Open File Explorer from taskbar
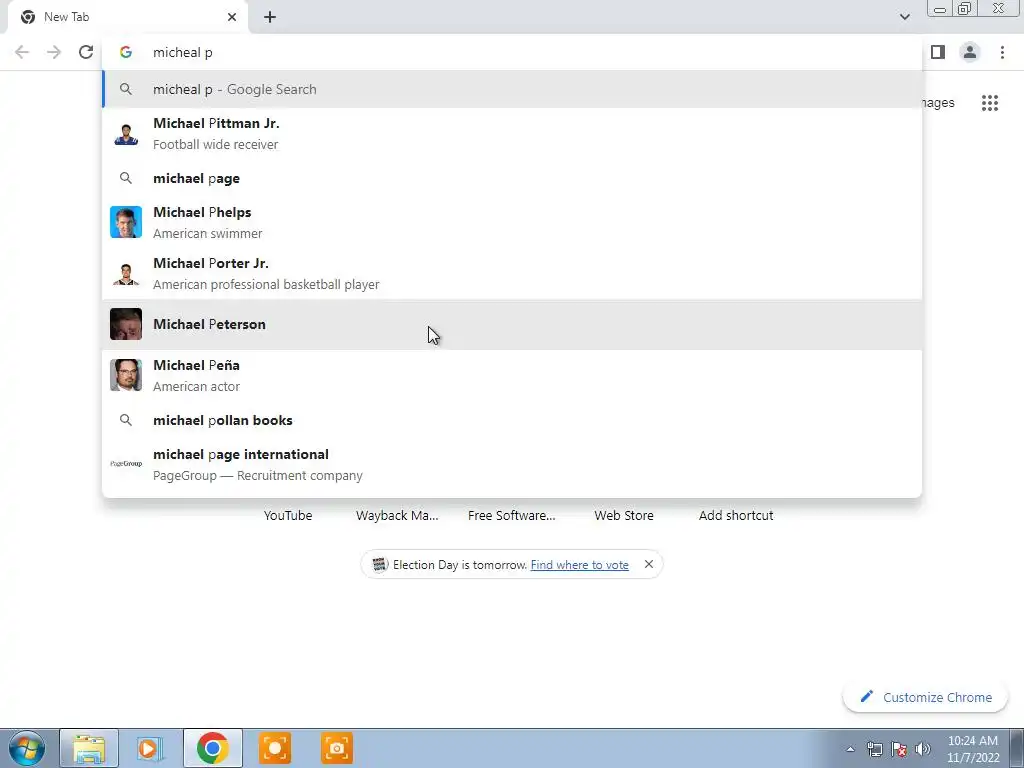1024x768 pixels. coord(89,748)
